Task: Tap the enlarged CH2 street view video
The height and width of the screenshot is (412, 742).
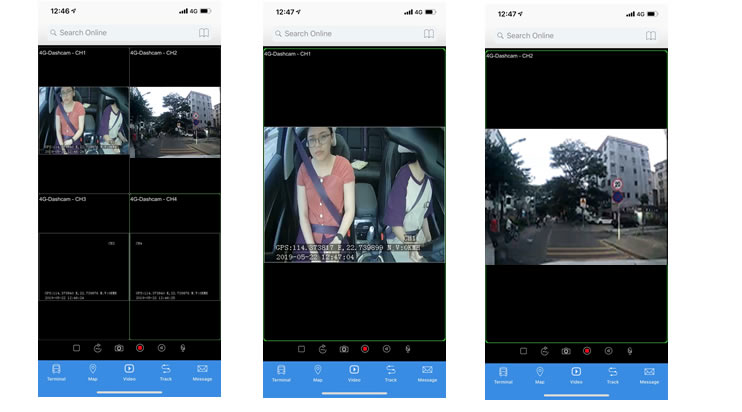Action: tap(576, 197)
